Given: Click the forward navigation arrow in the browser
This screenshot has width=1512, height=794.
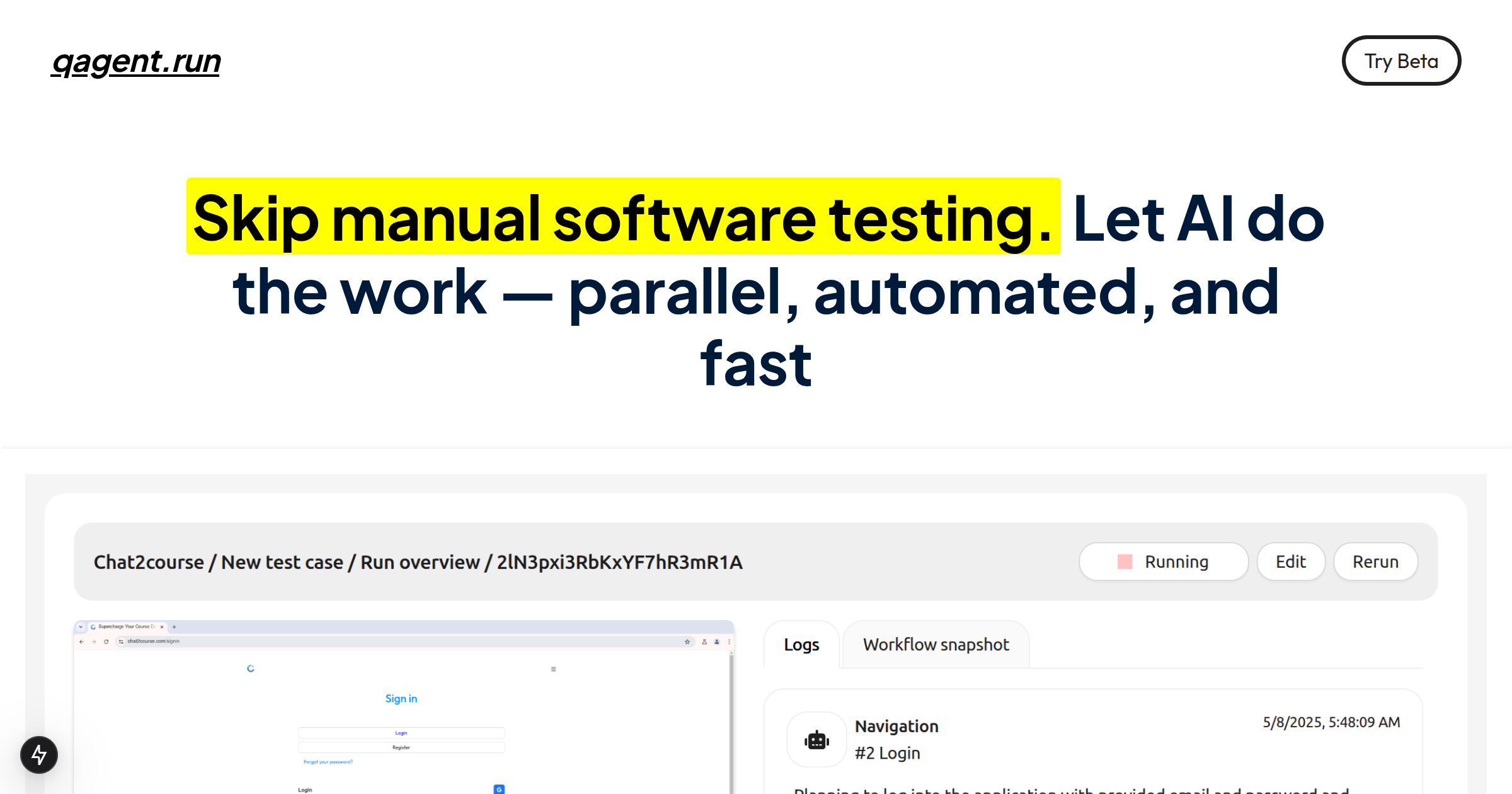Looking at the screenshot, I should [x=94, y=642].
